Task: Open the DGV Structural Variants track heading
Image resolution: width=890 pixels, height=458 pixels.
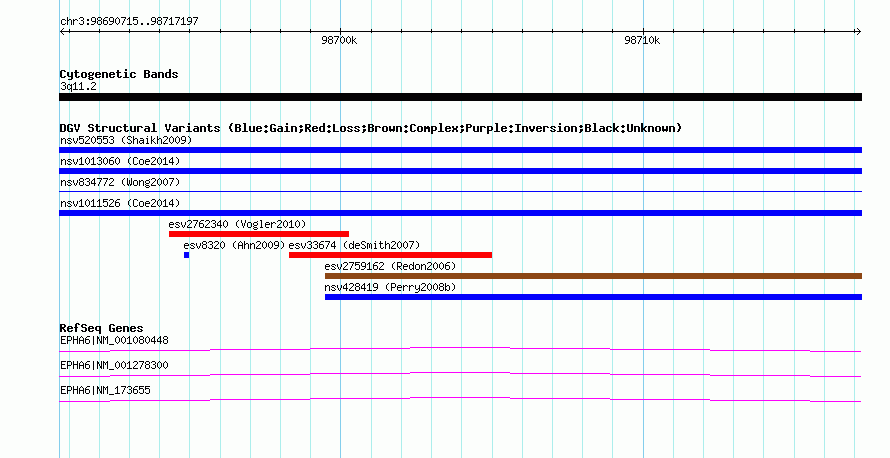Action: pyautogui.click(x=371, y=128)
